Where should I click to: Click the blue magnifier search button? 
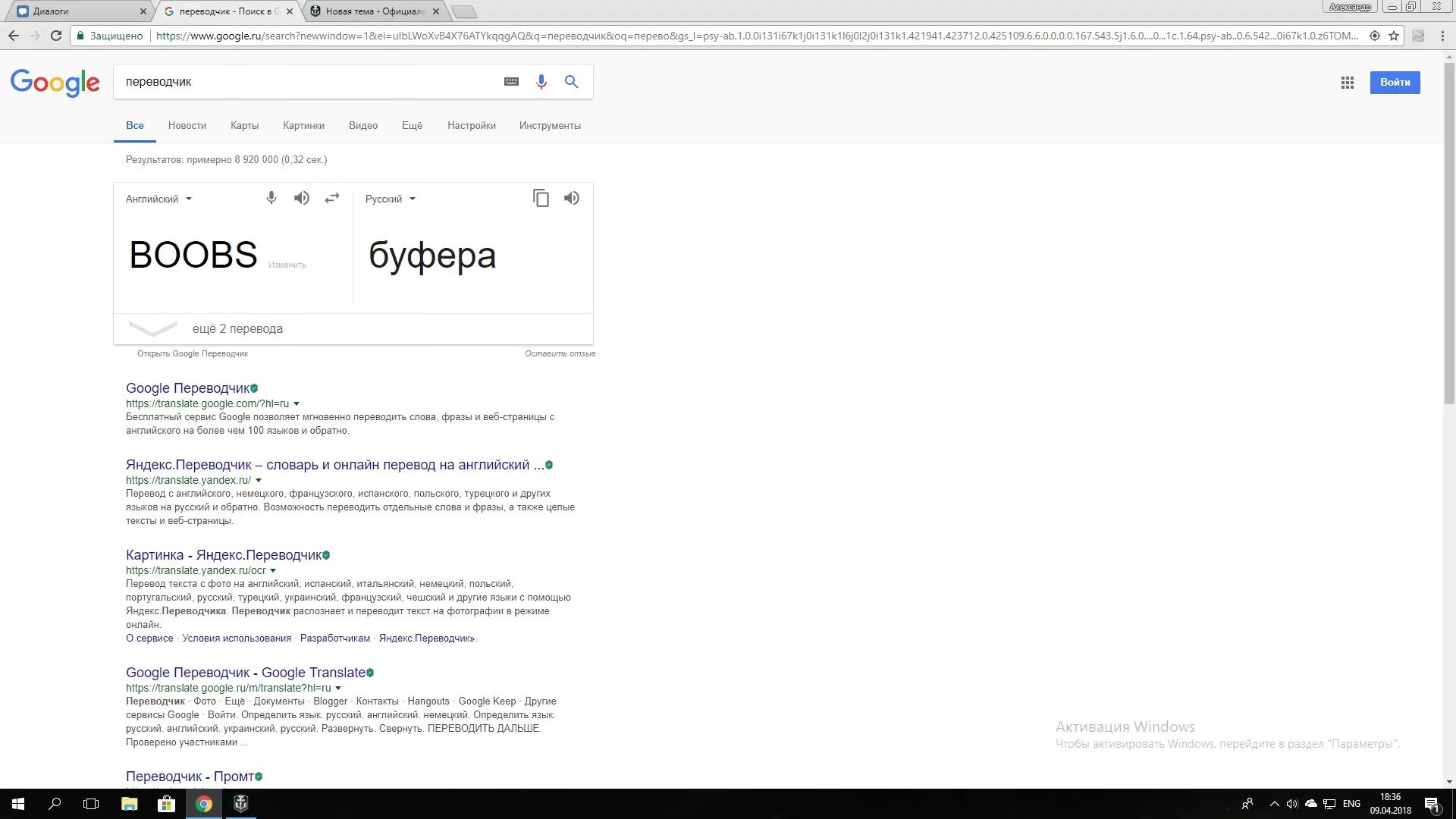571,82
